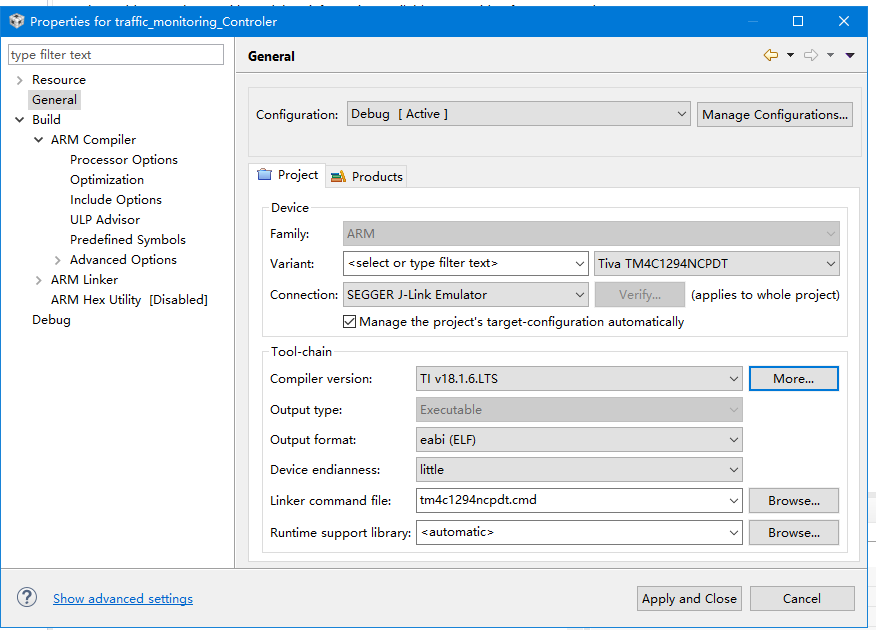Click the Apply and Close button
The width and height of the screenshot is (876, 630).
click(x=689, y=598)
